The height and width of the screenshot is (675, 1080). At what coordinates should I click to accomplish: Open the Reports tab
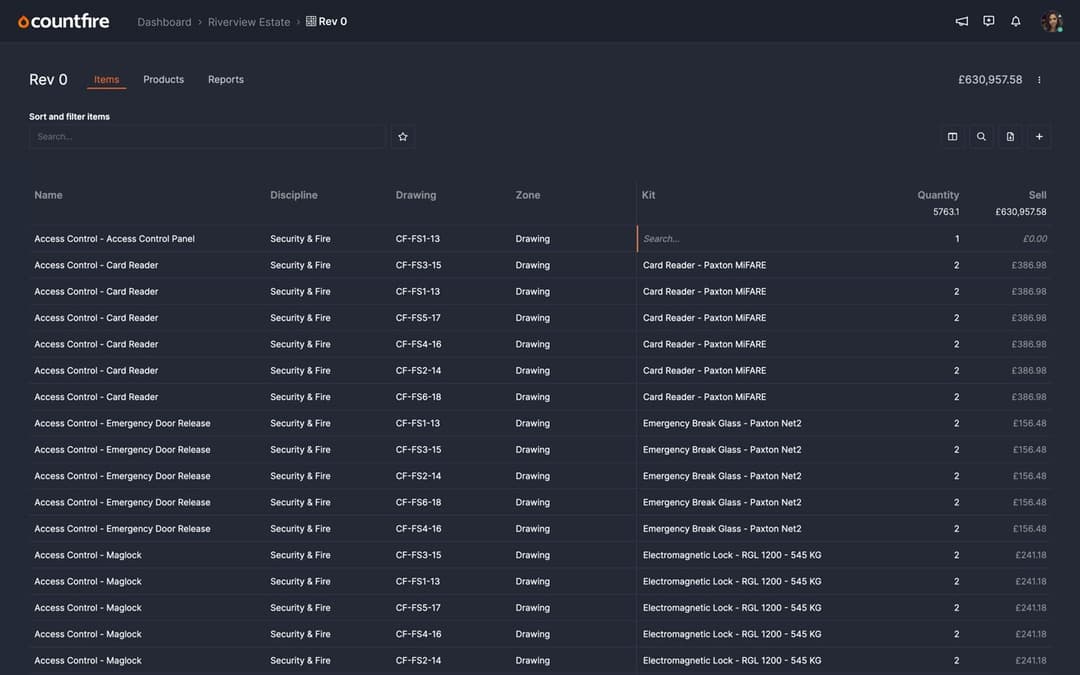225,79
